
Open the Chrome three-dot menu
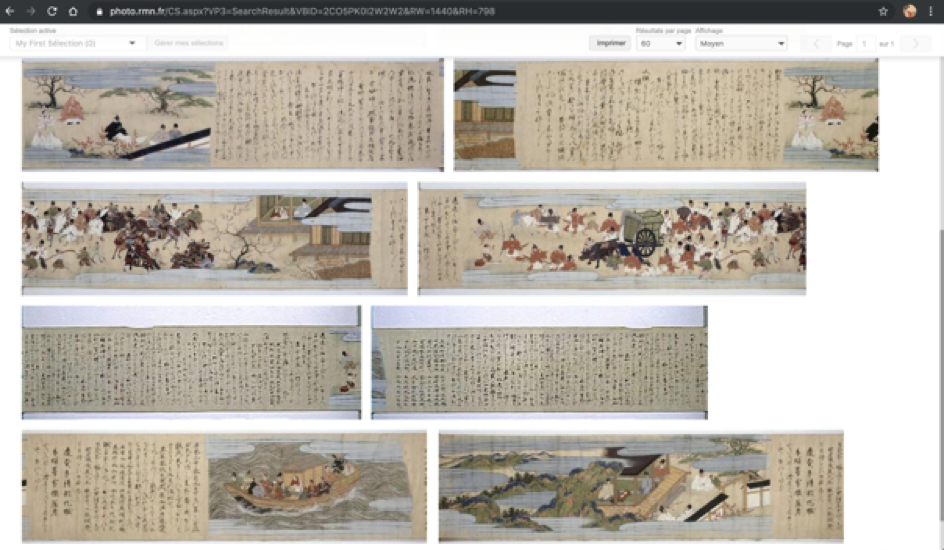[x=931, y=11]
